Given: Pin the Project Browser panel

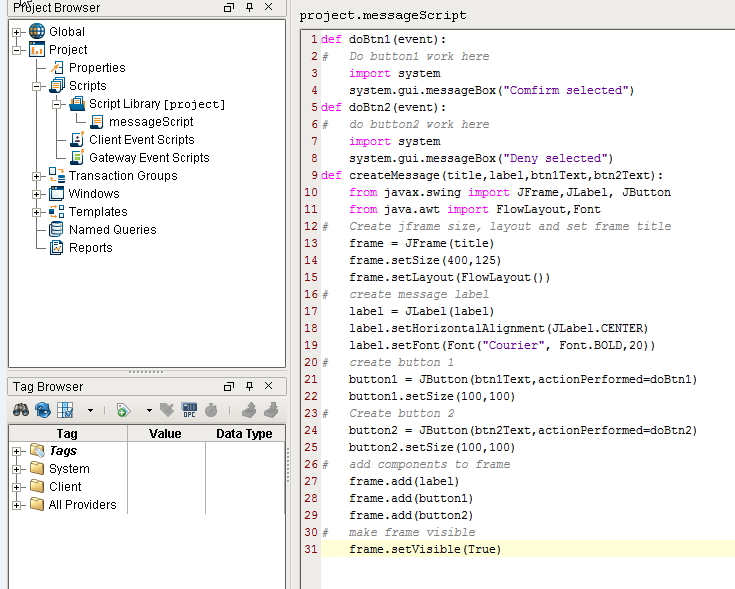Looking at the screenshot, I should click(x=249, y=7).
